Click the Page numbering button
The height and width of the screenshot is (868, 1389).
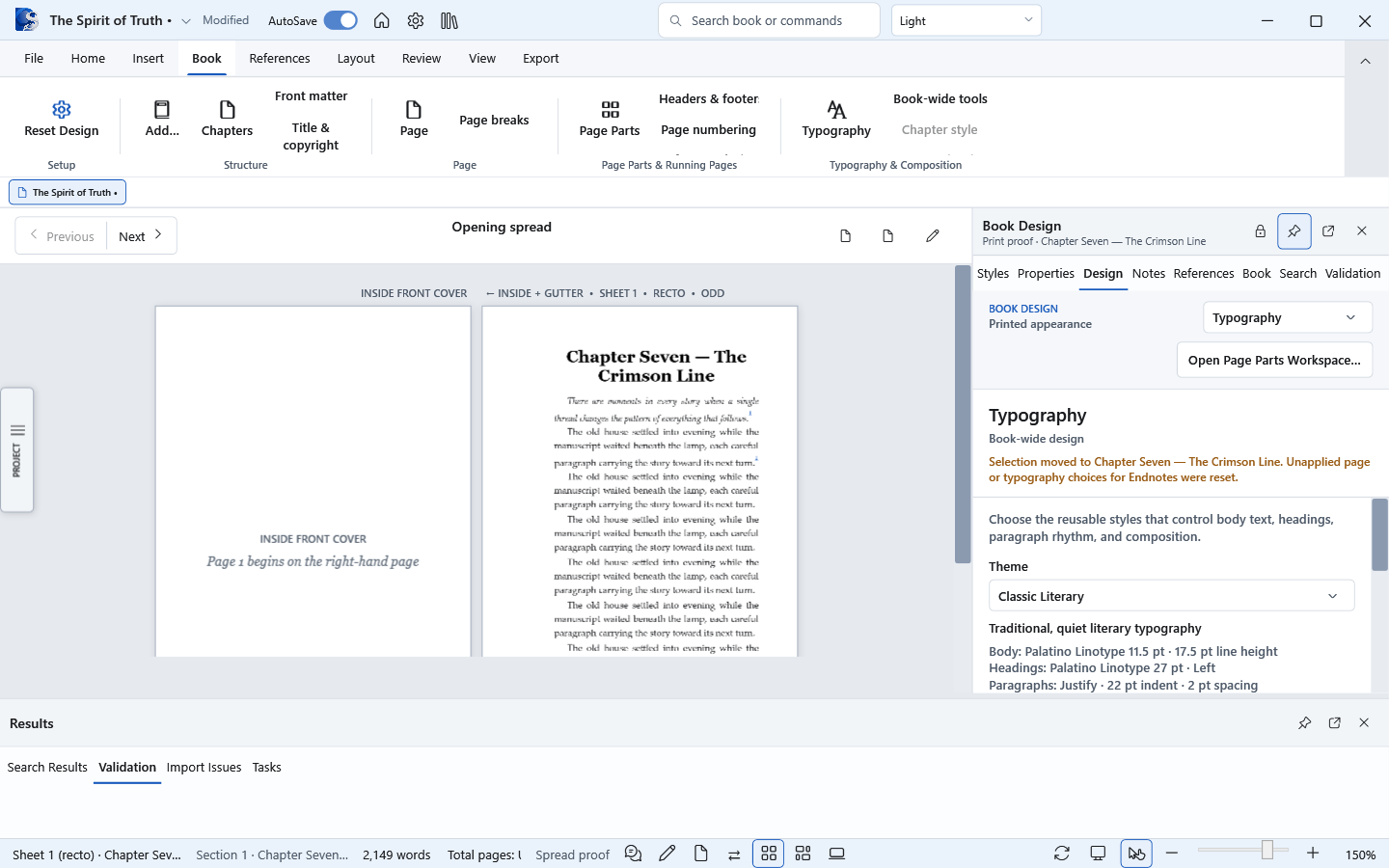708,129
